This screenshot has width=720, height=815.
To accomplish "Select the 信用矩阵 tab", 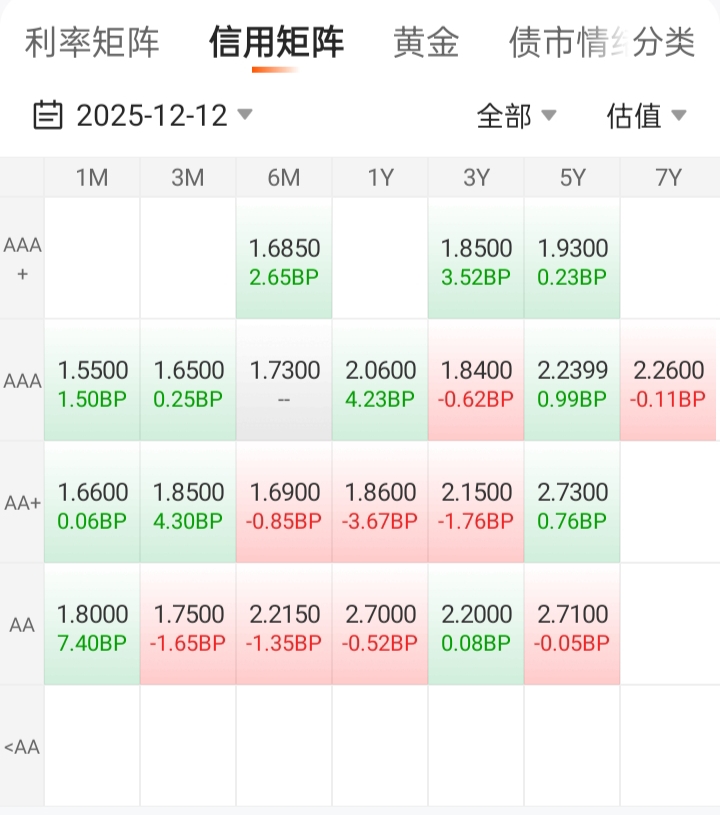I will 276,43.
